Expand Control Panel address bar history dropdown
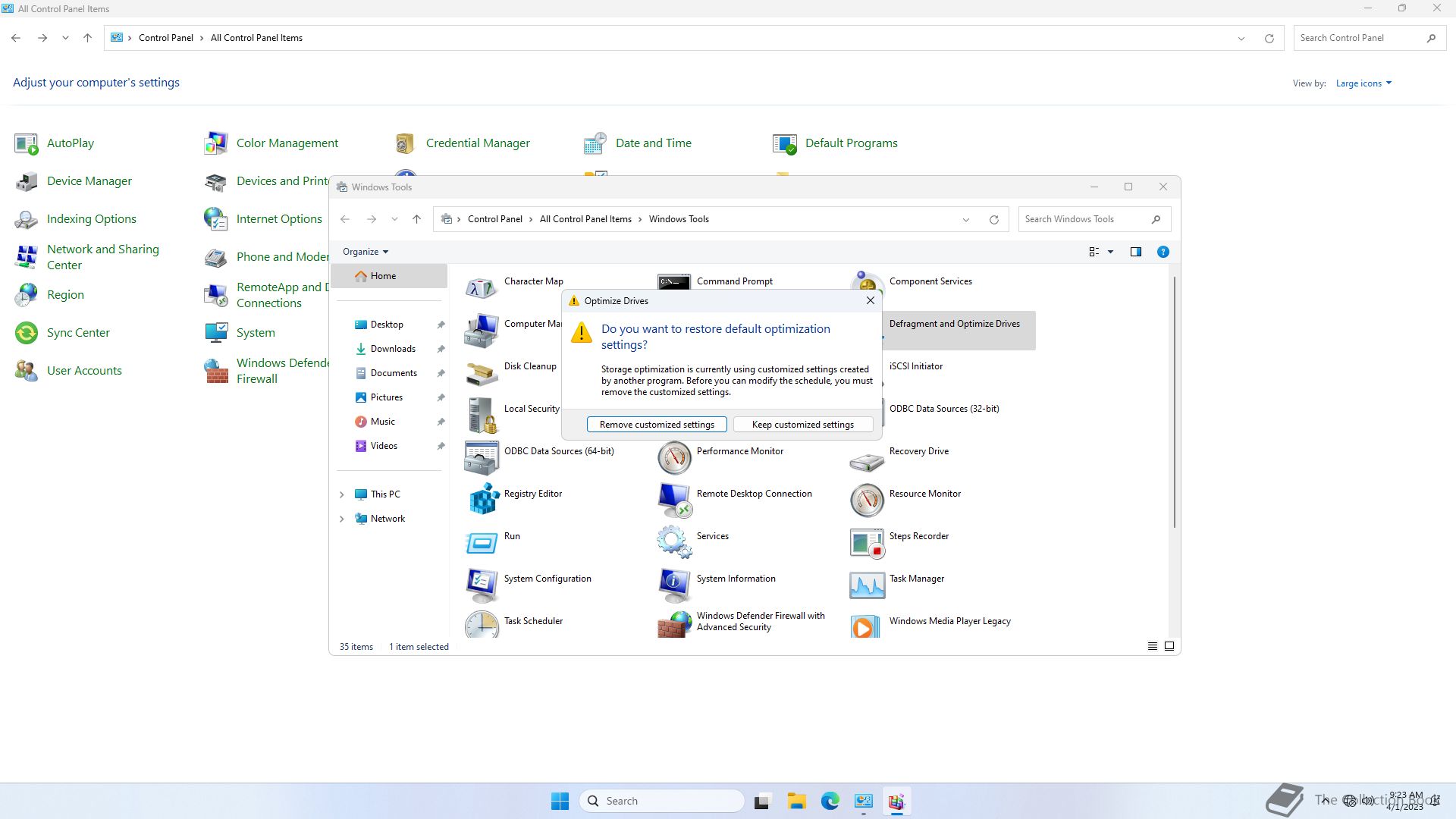This screenshot has height=819, width=1456. click(x=1241, y=39)
